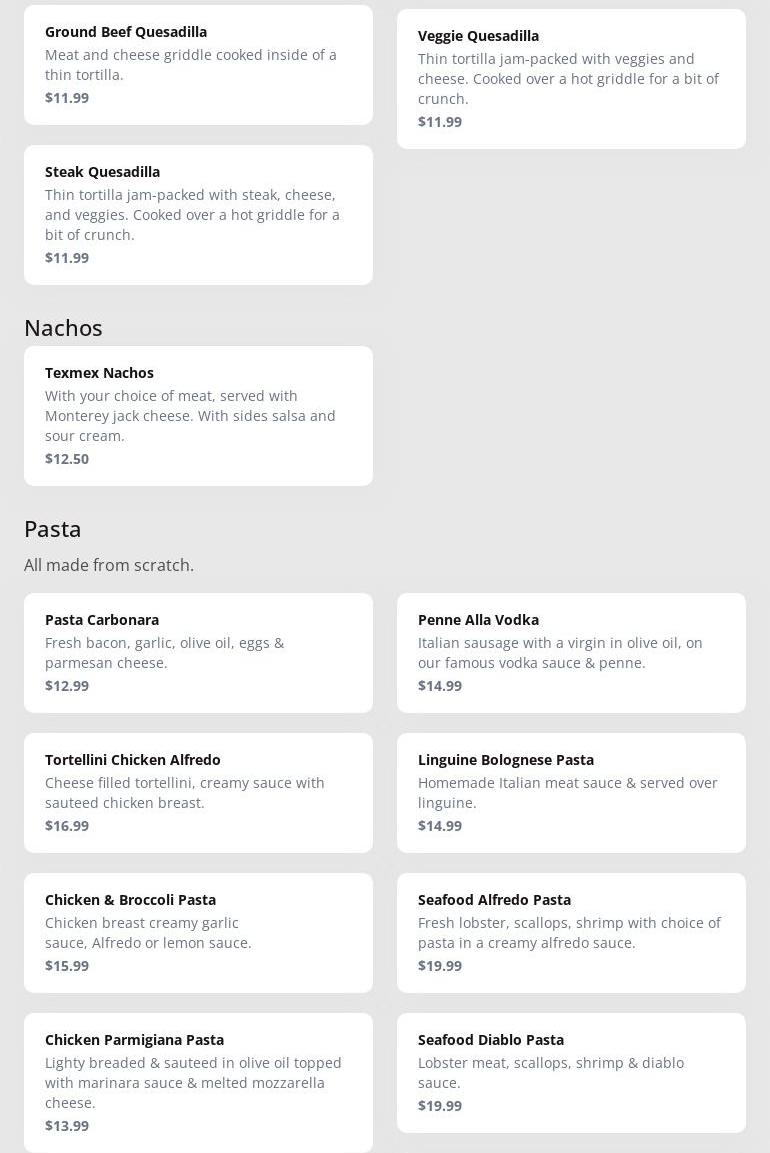Open the Texmex Nachos menu card
Screen dimensions: 770x1153
pyautogui.click(x=198, y=415)
